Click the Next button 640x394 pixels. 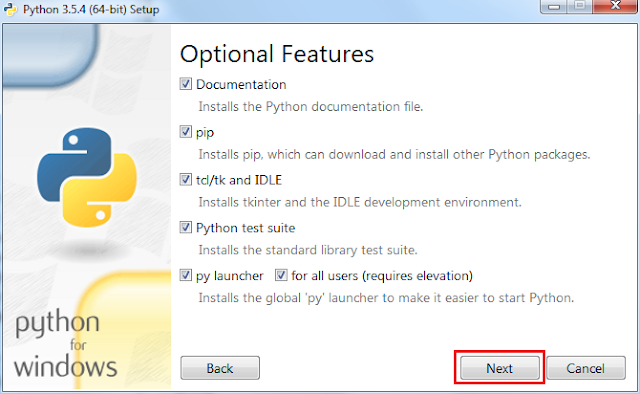500,368
